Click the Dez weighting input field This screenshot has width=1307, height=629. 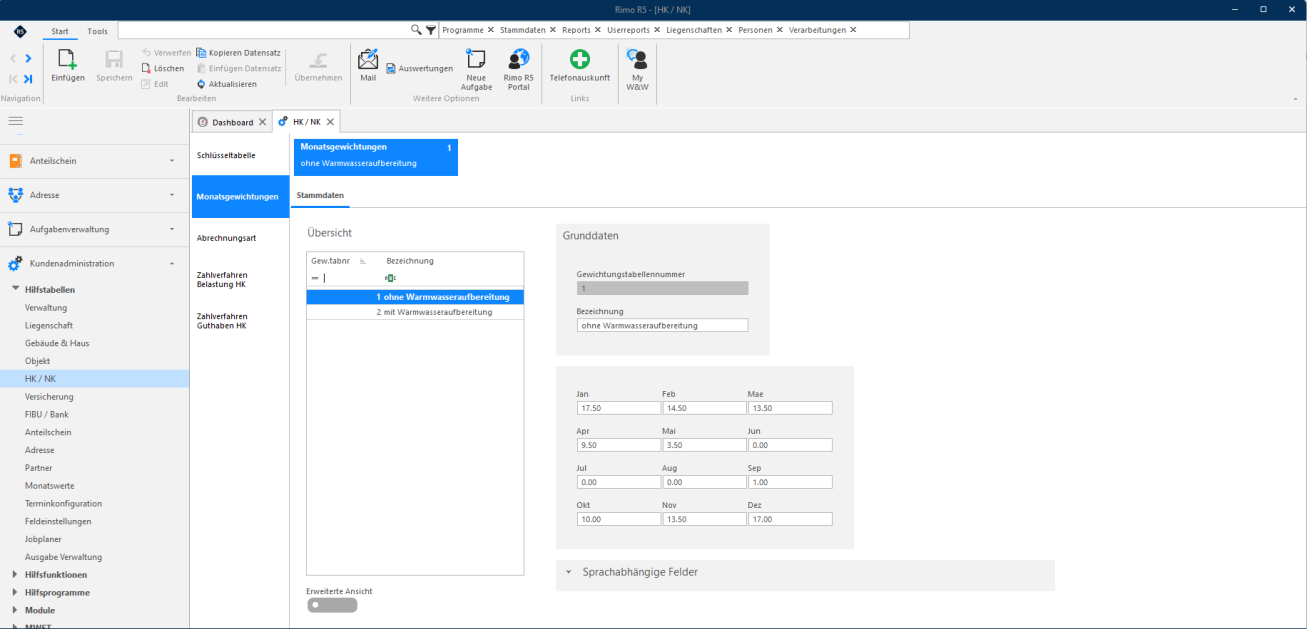pyautogui.click(x=790, y=519)
